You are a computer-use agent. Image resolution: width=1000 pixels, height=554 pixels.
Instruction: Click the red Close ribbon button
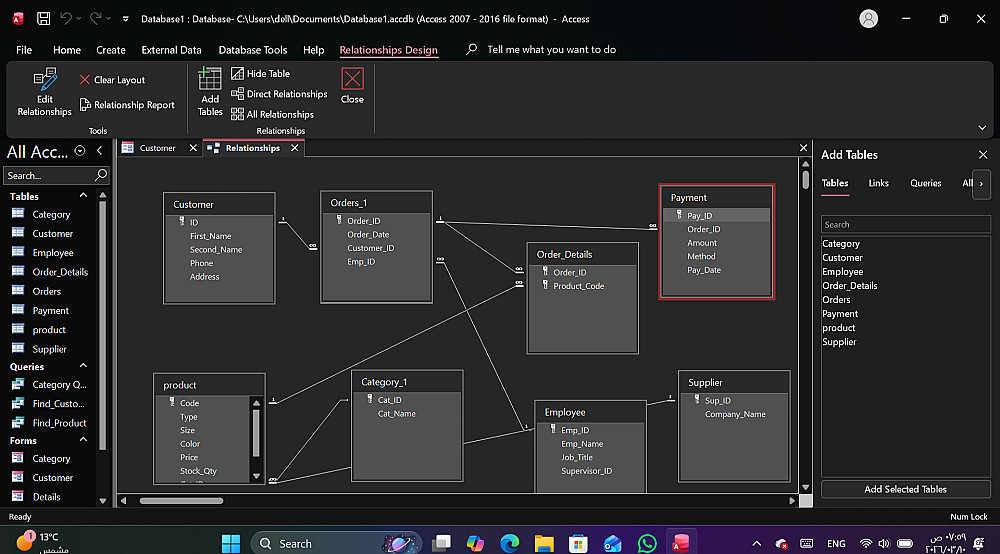pyautogui.click(x=352, y=86)
